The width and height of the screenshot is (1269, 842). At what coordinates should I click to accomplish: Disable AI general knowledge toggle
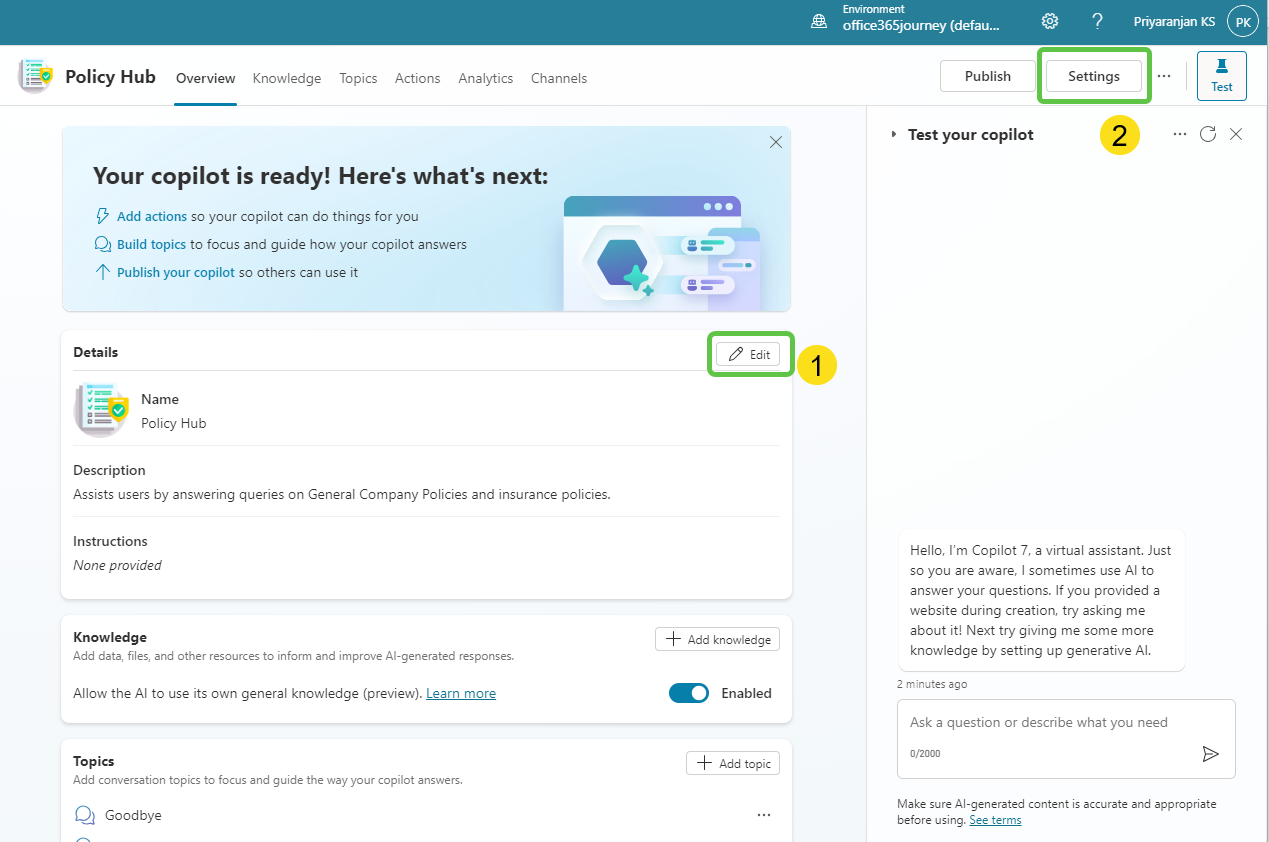689,693
